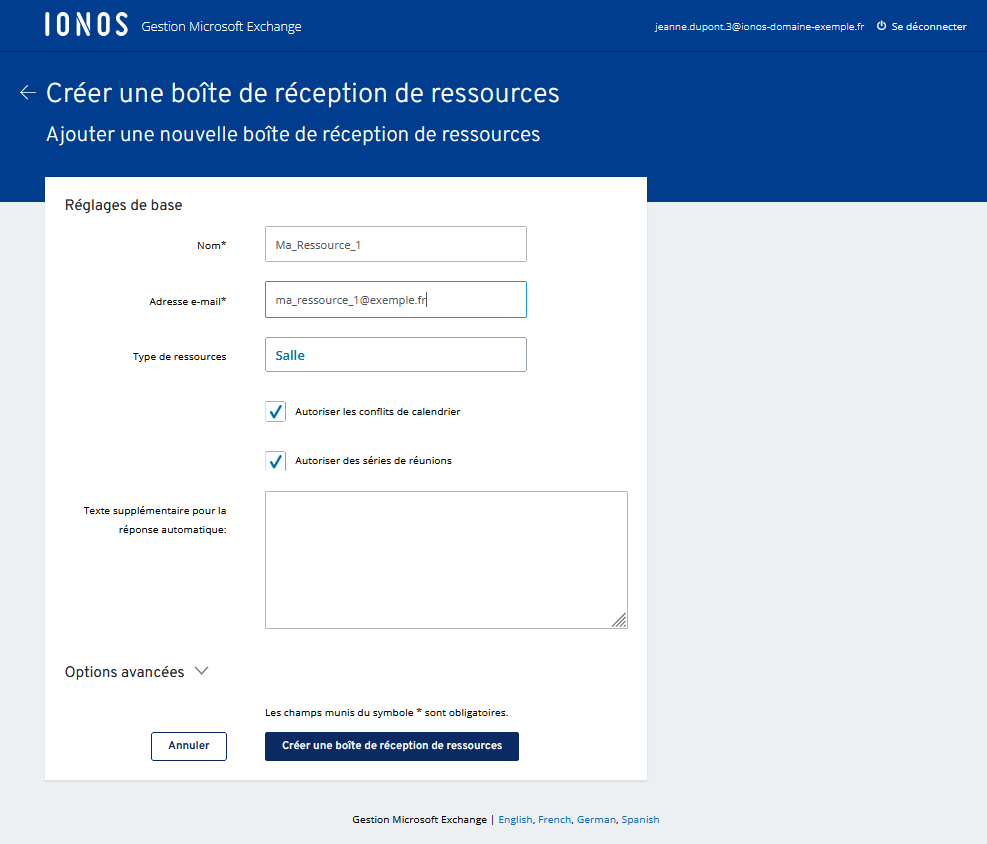Image resolution: width=987 pixels, height=844 pixels.
Task: Click the jeanne.dupont.3 account email address
Action: (759, 27)
